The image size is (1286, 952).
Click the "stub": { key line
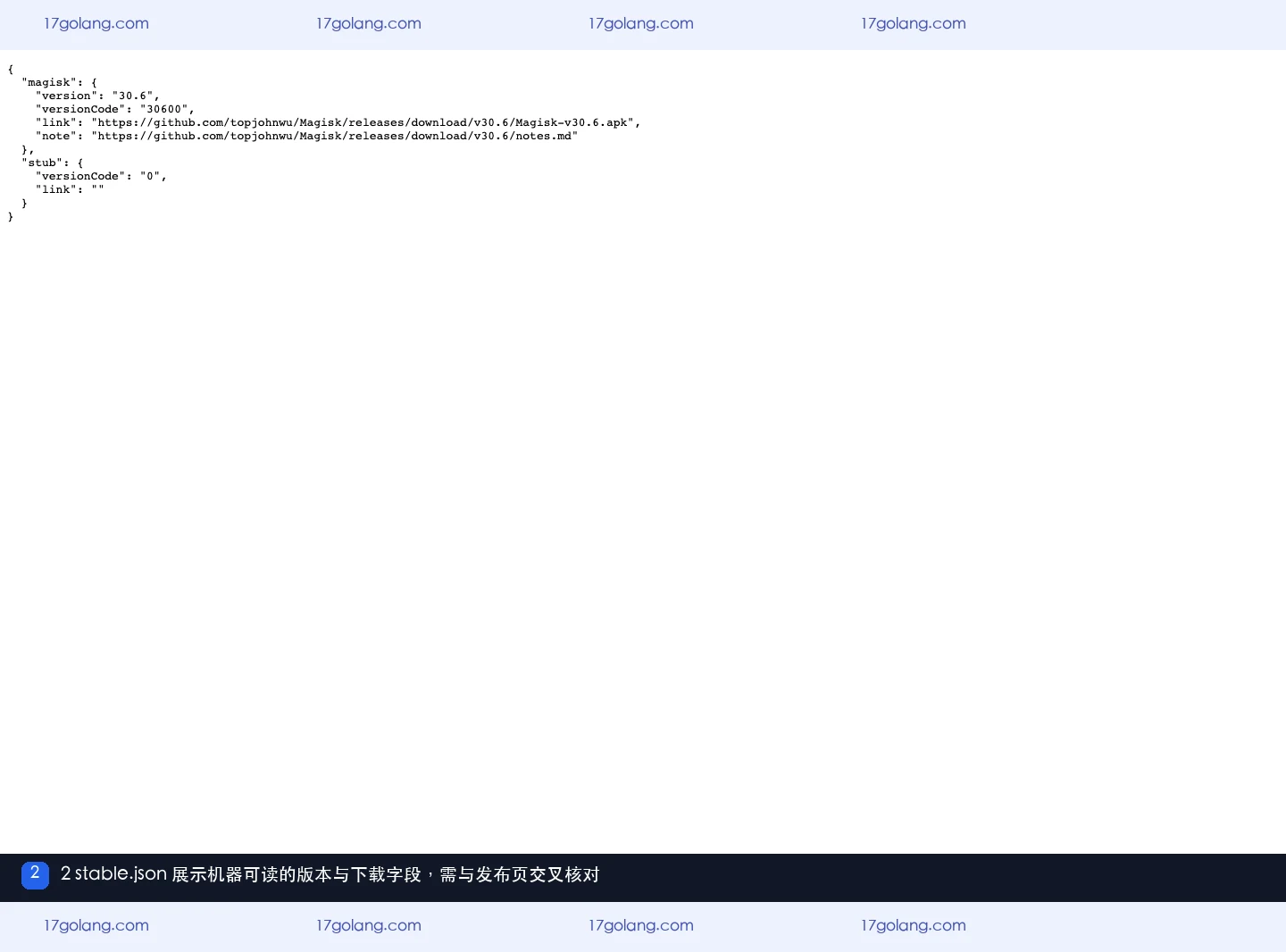(52, 163)
